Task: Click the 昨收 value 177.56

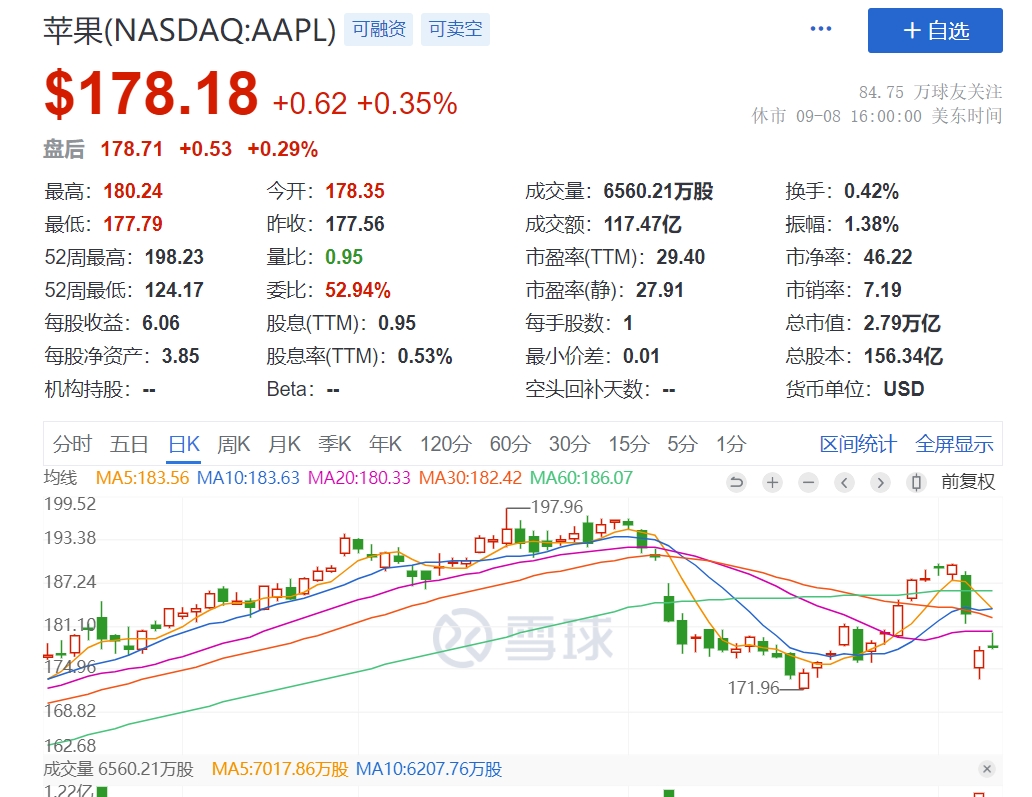Action: pos(355,224)
